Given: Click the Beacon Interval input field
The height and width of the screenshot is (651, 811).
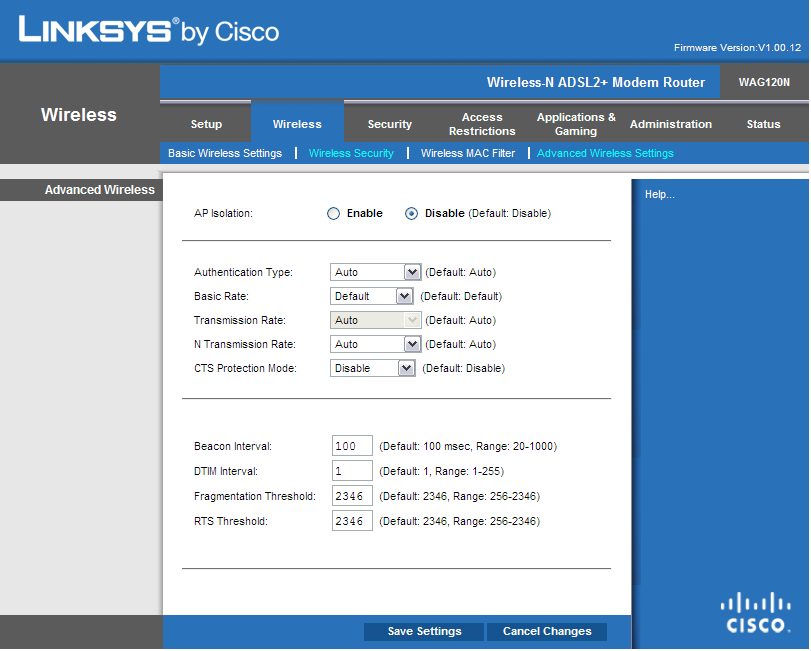Looking at the screenshot, I should point(352,446).
